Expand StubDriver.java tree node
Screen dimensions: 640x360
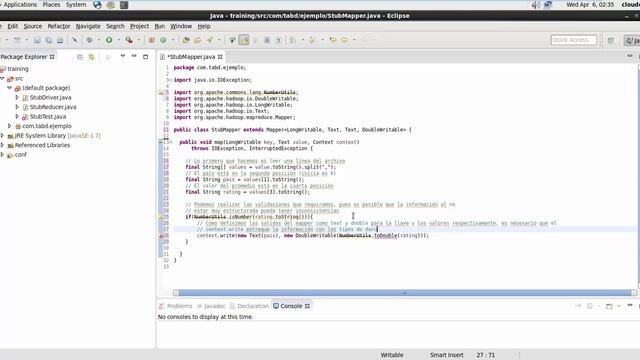point(17,97)
